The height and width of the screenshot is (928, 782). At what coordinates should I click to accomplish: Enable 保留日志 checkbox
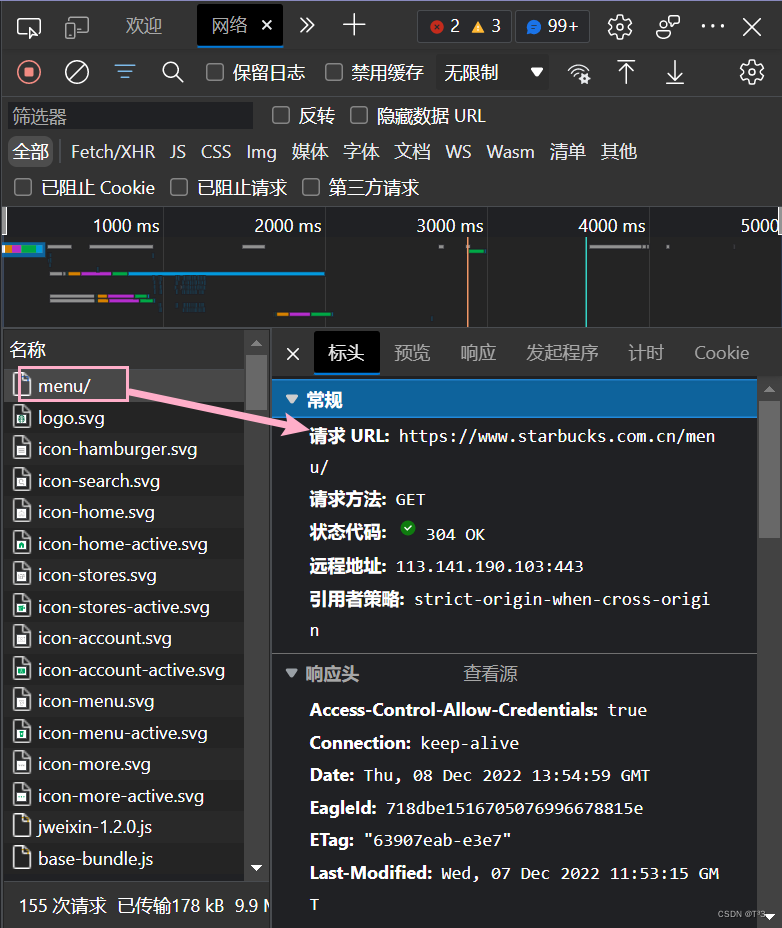coord(214,72)
